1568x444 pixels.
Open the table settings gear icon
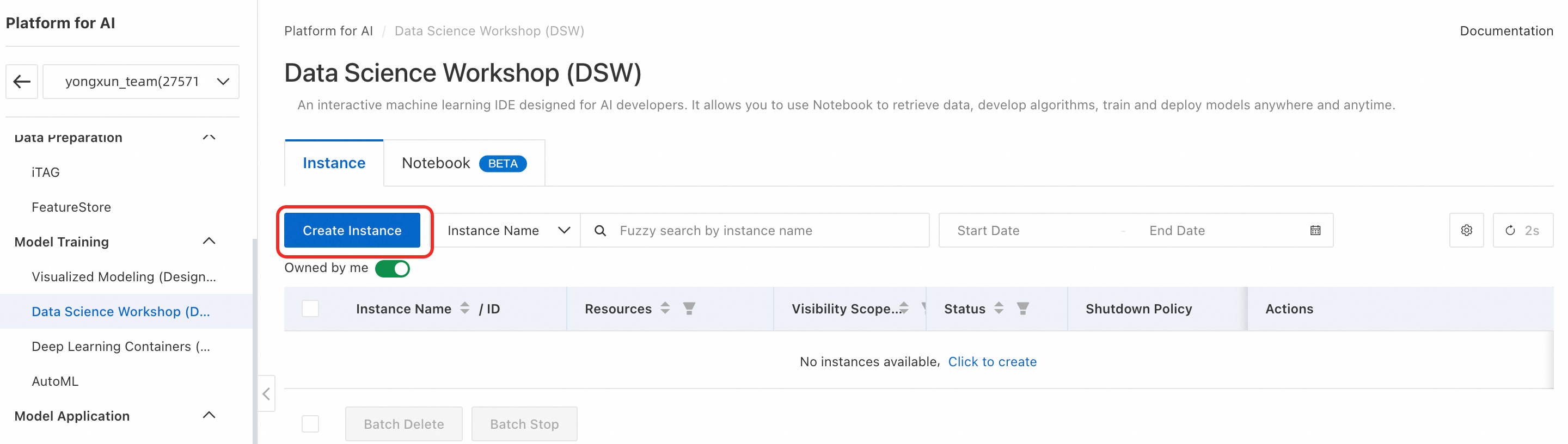click(1466, 231)
